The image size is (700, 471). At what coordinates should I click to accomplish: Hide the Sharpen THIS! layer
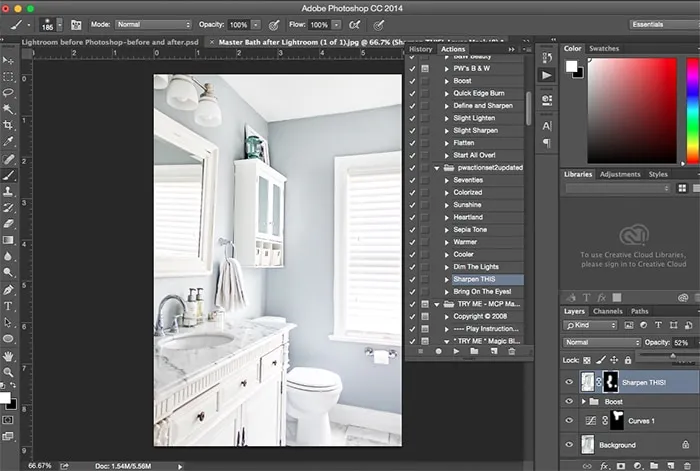[x=569, y=382]
